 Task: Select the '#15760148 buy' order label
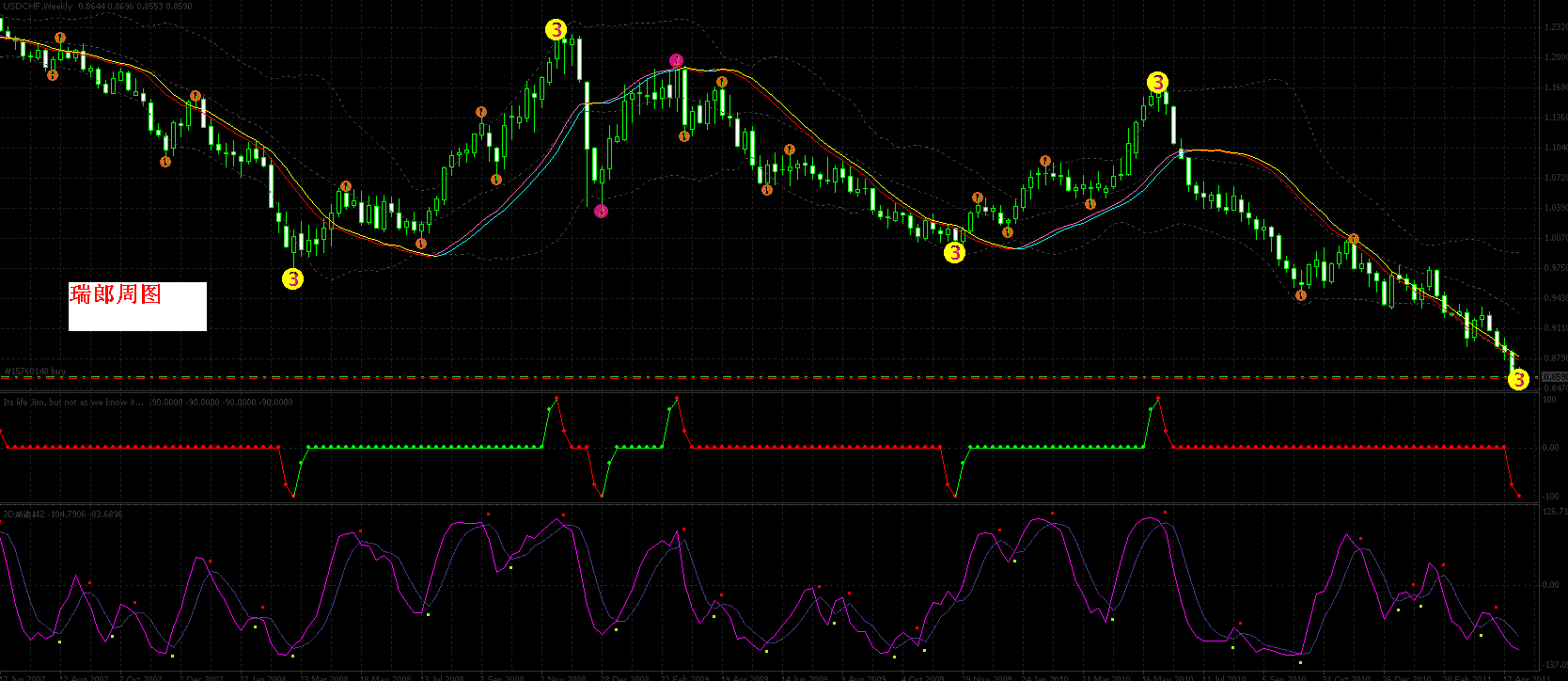click(35, 372)
